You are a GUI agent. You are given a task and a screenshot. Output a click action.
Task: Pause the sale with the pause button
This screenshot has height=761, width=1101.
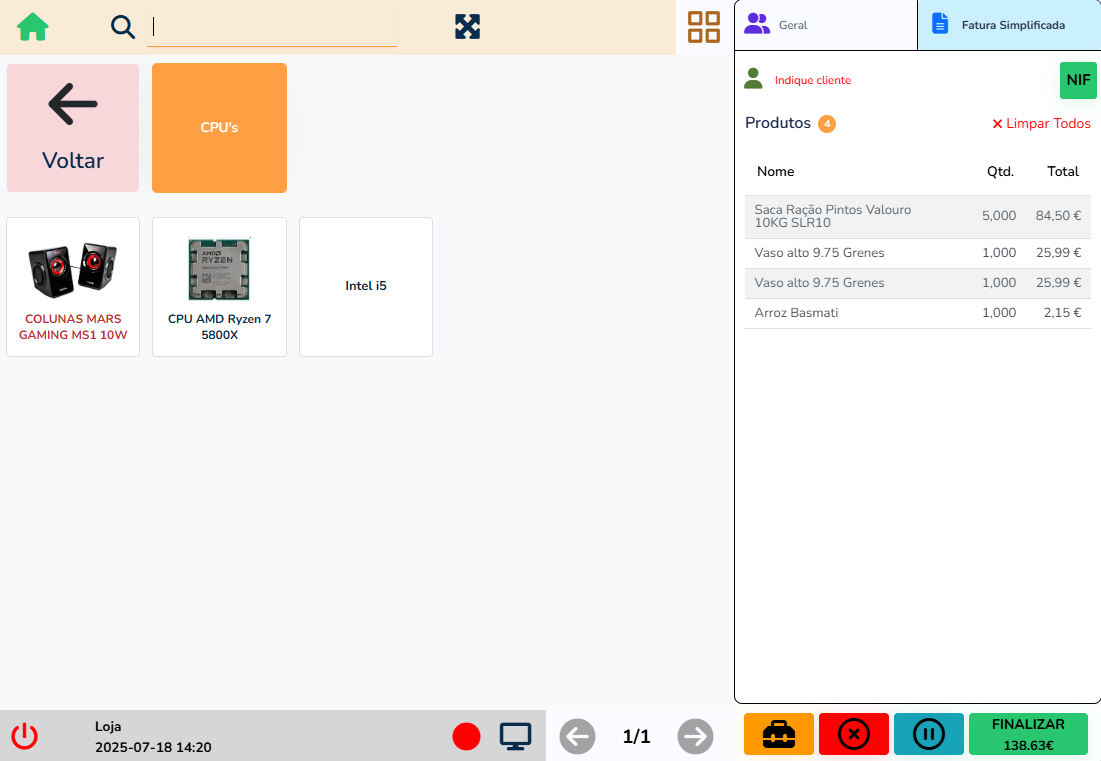click(928, 735)
